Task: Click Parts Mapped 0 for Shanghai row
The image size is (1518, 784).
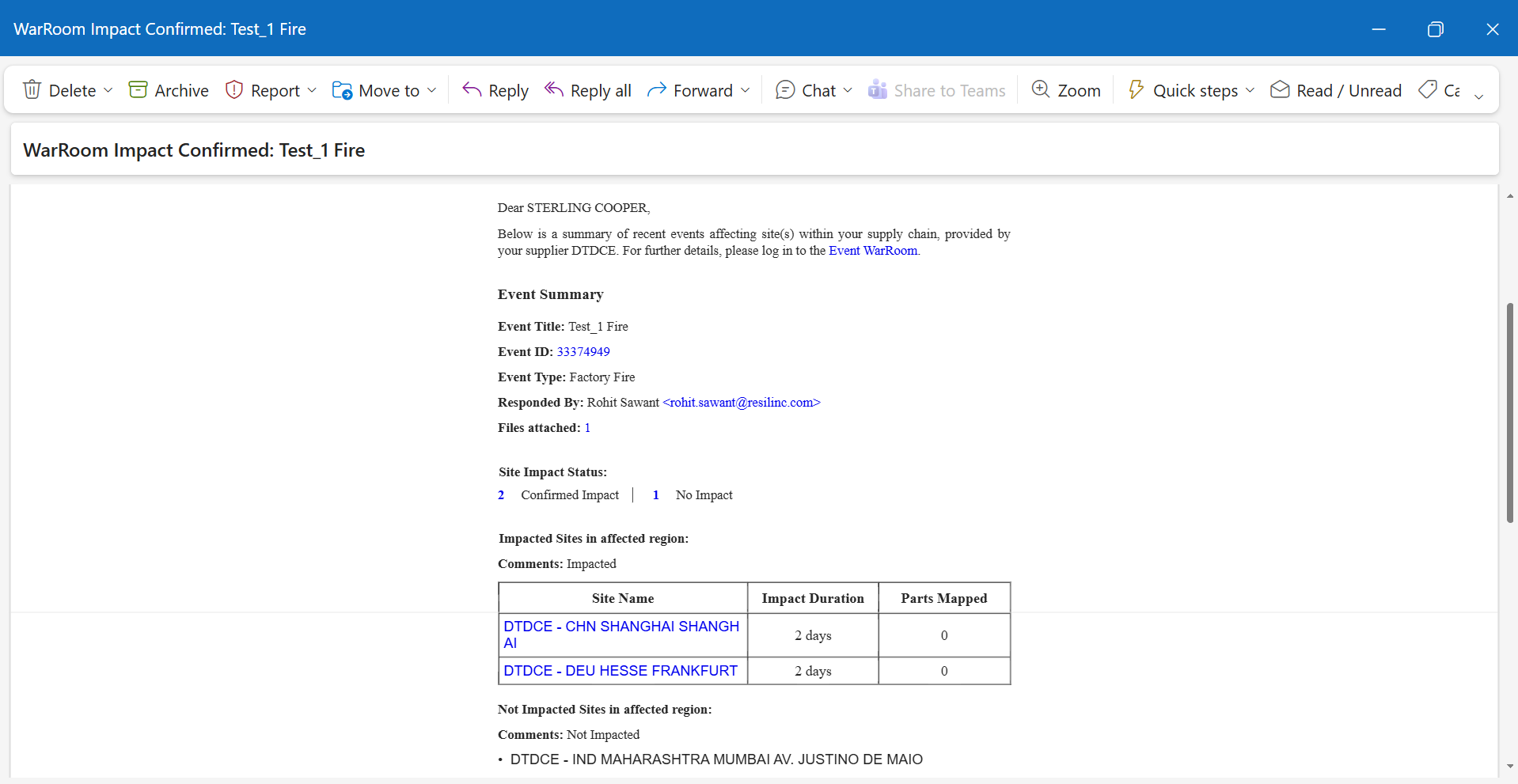Action: click(x=944, y=635)
